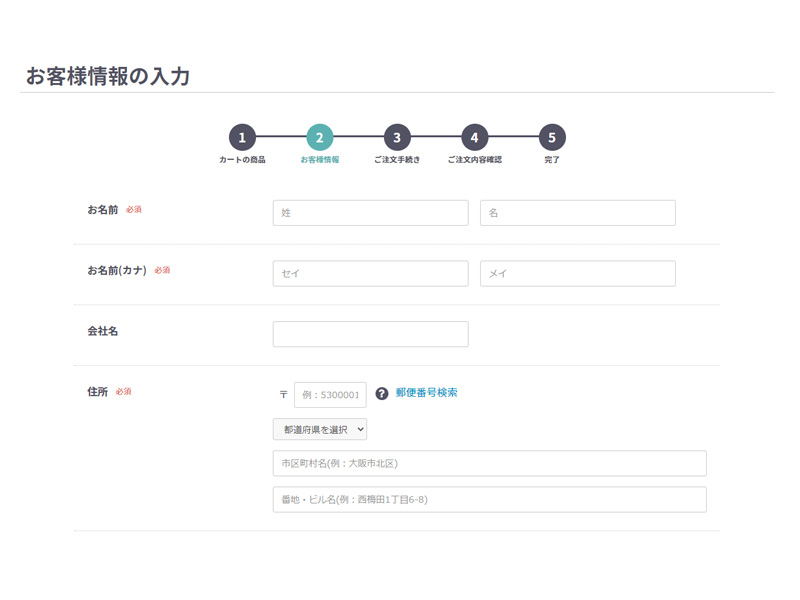This screenshot has width=800, height=600.
Task: Open the 都道府県を選択 prefecture dropdown
Action: [320, 429]
